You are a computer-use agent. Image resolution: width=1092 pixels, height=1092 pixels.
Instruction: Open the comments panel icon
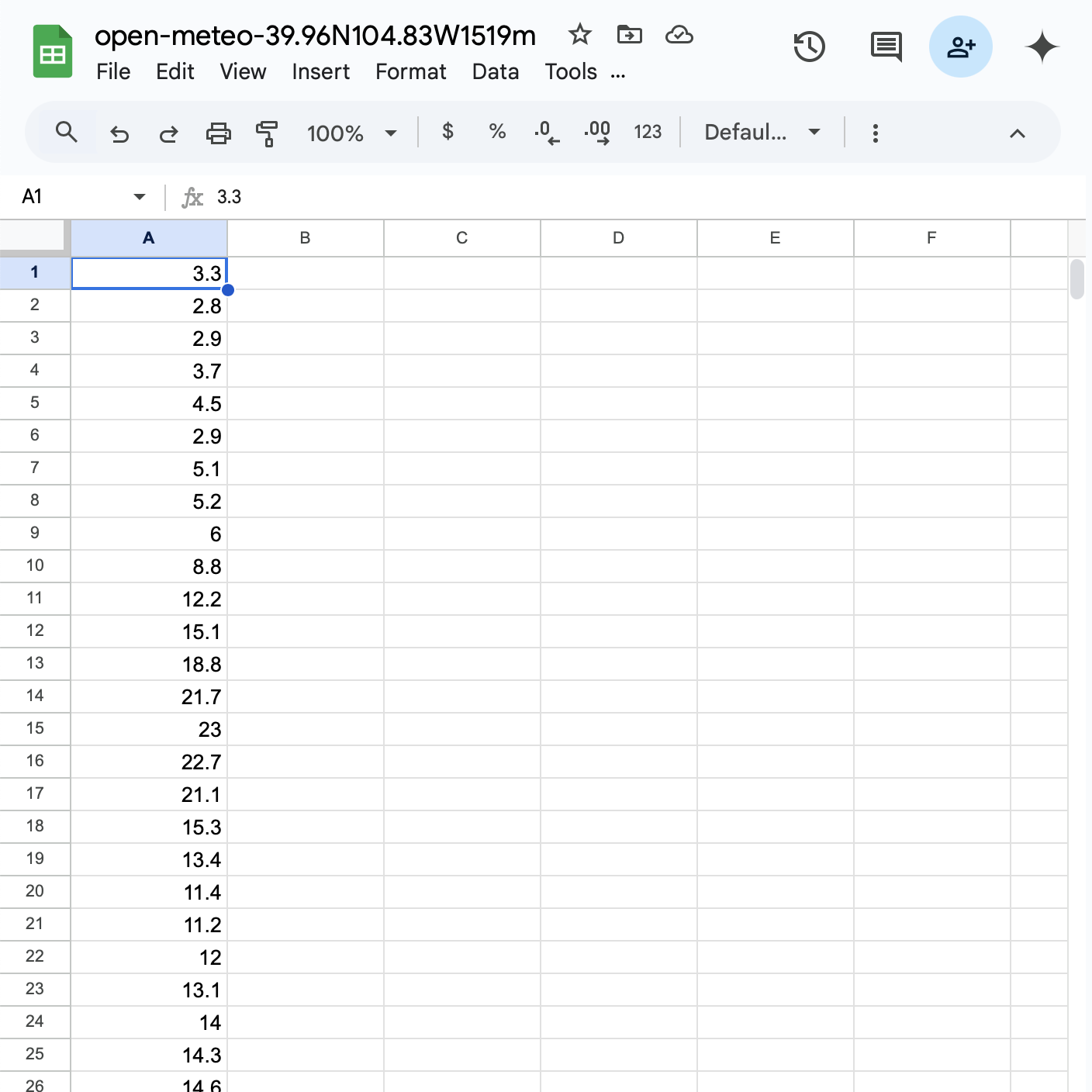[x=886, y=47]
